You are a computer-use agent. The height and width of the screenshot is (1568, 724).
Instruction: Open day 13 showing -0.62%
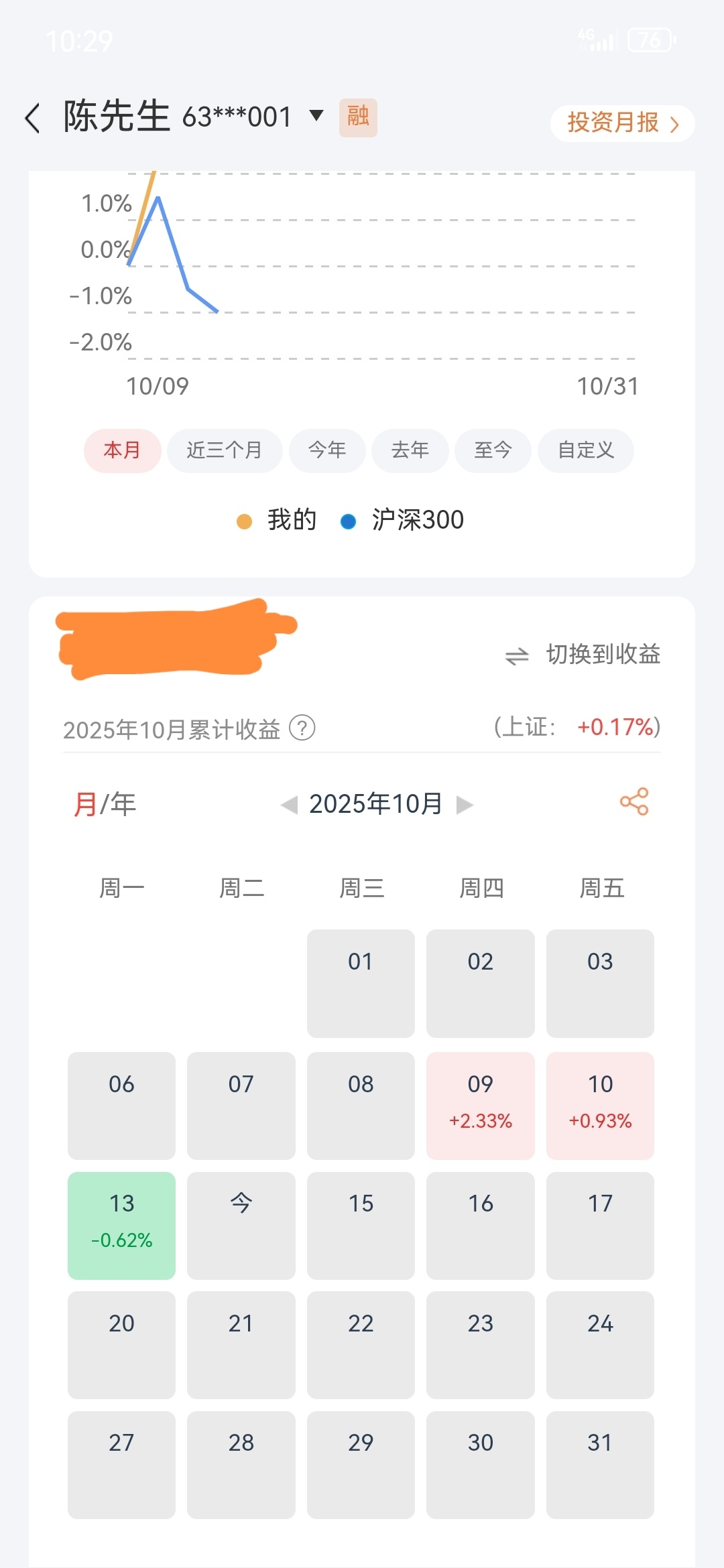tap(121, 1226)
